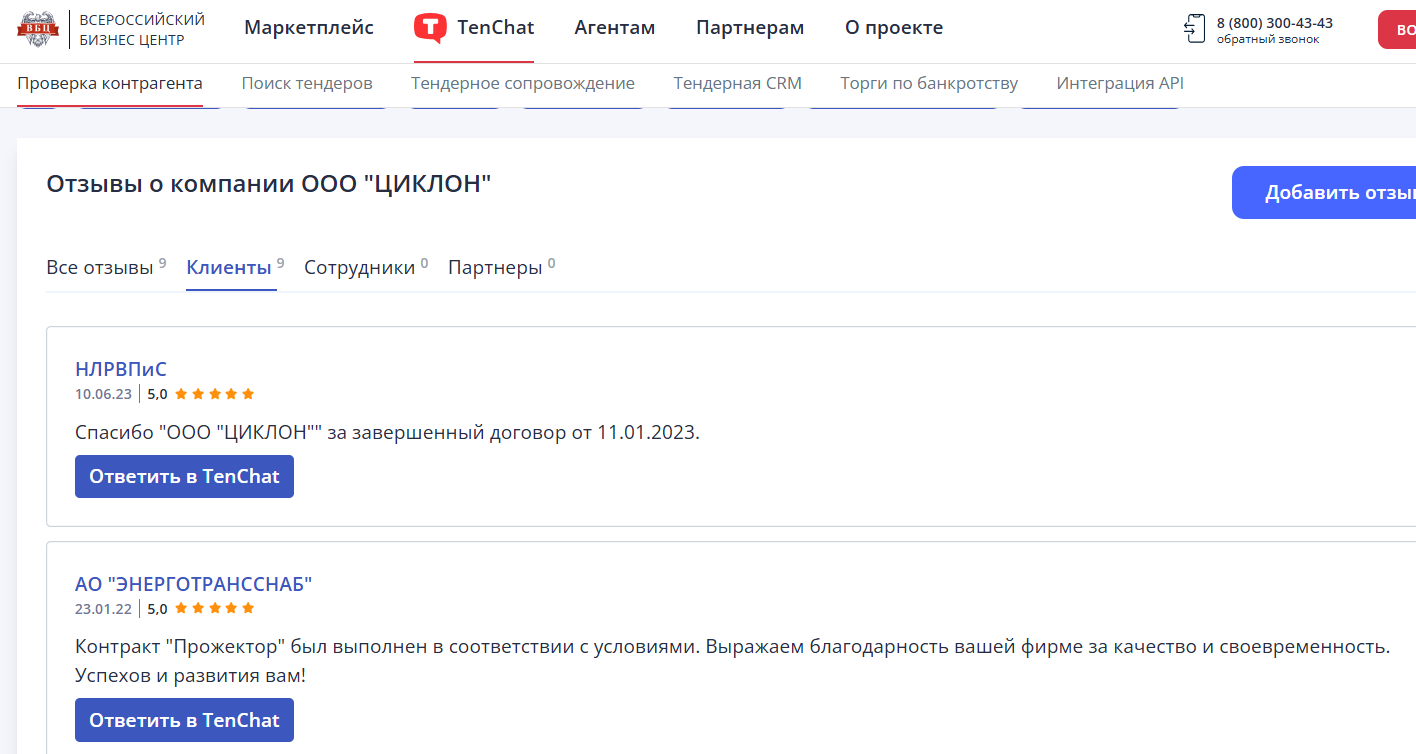Screen dimensions: 1416x754
Task: Show the Партнеры reviews tab
Action: pos(495,268)
